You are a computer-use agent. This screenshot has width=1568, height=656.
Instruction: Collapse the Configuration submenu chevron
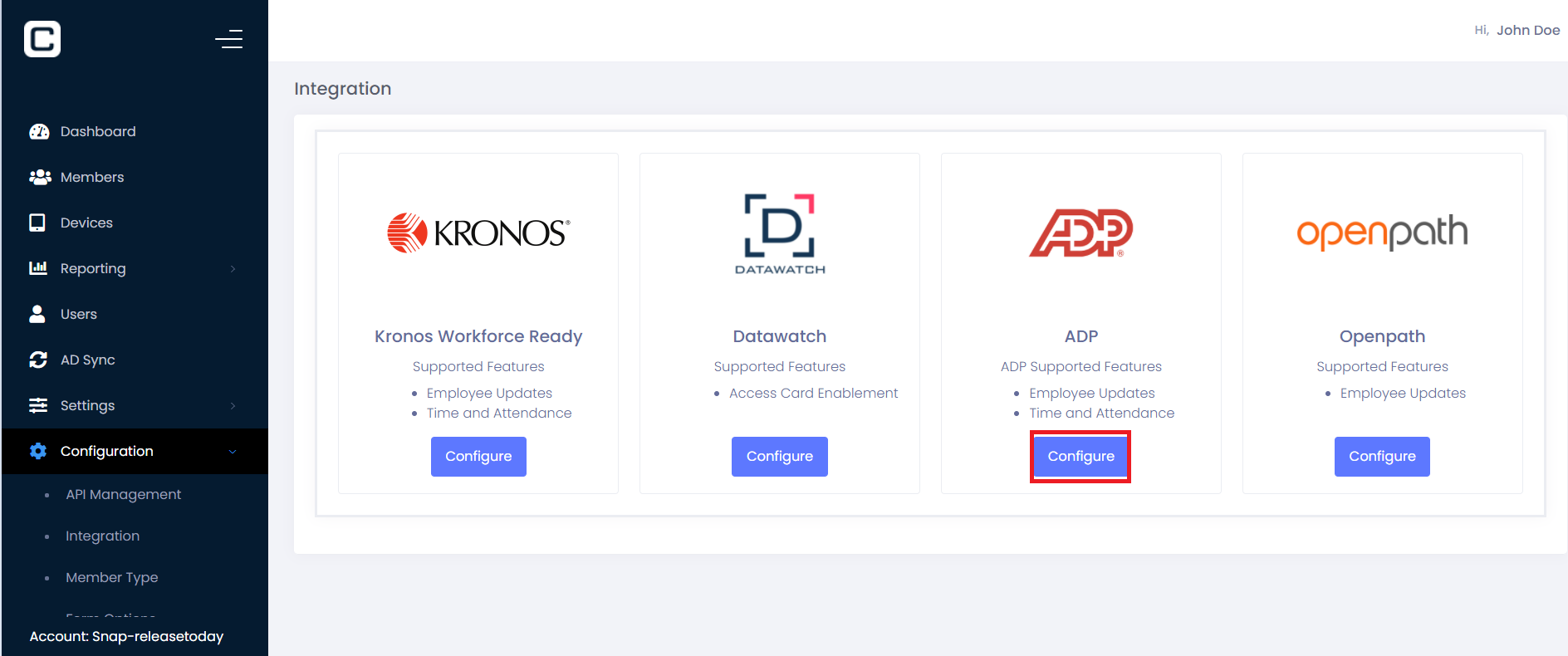click(x=233, y=452)
